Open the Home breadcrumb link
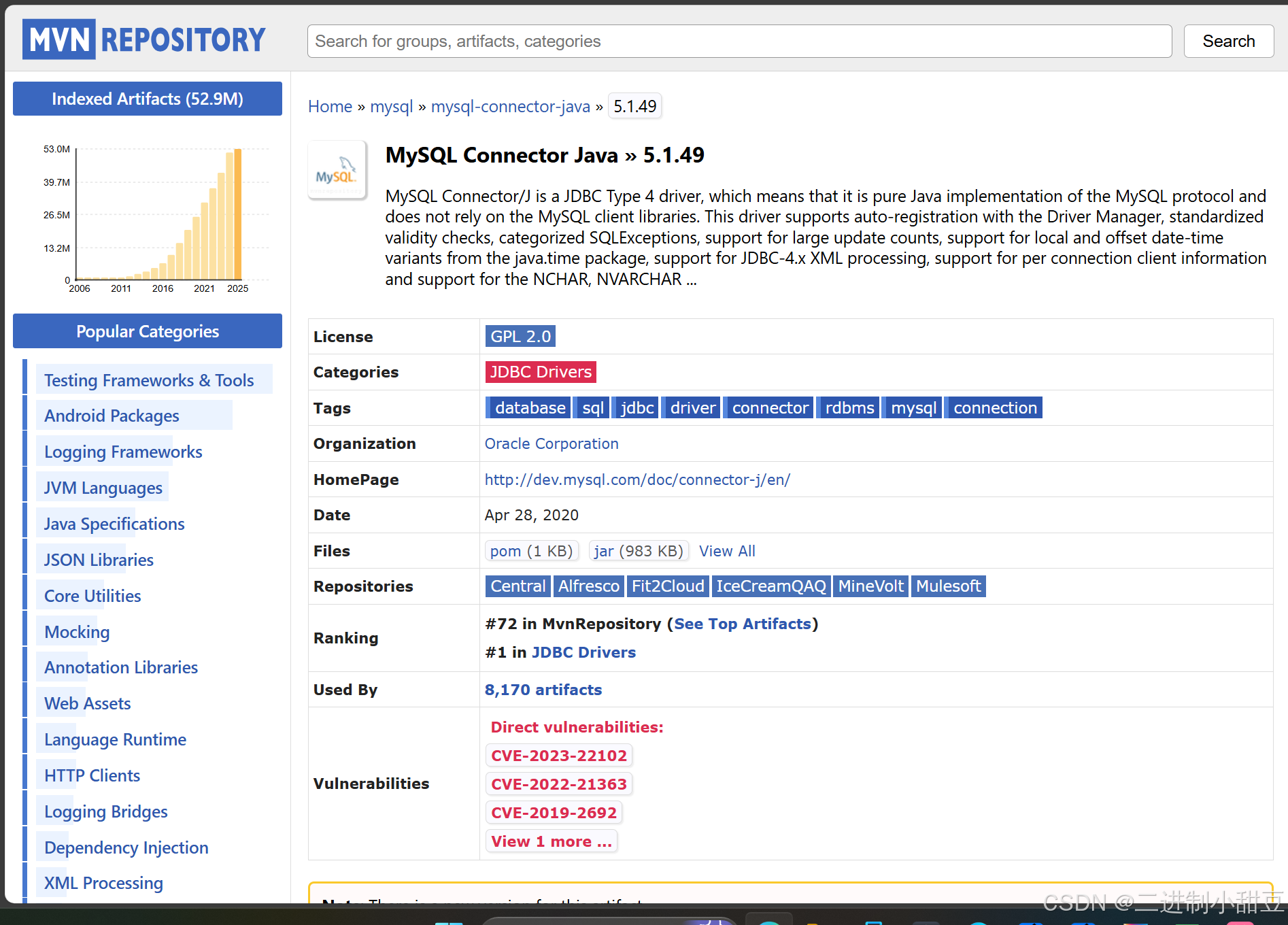The height and width of the screenshot is (925, 1288). point(330,107)
